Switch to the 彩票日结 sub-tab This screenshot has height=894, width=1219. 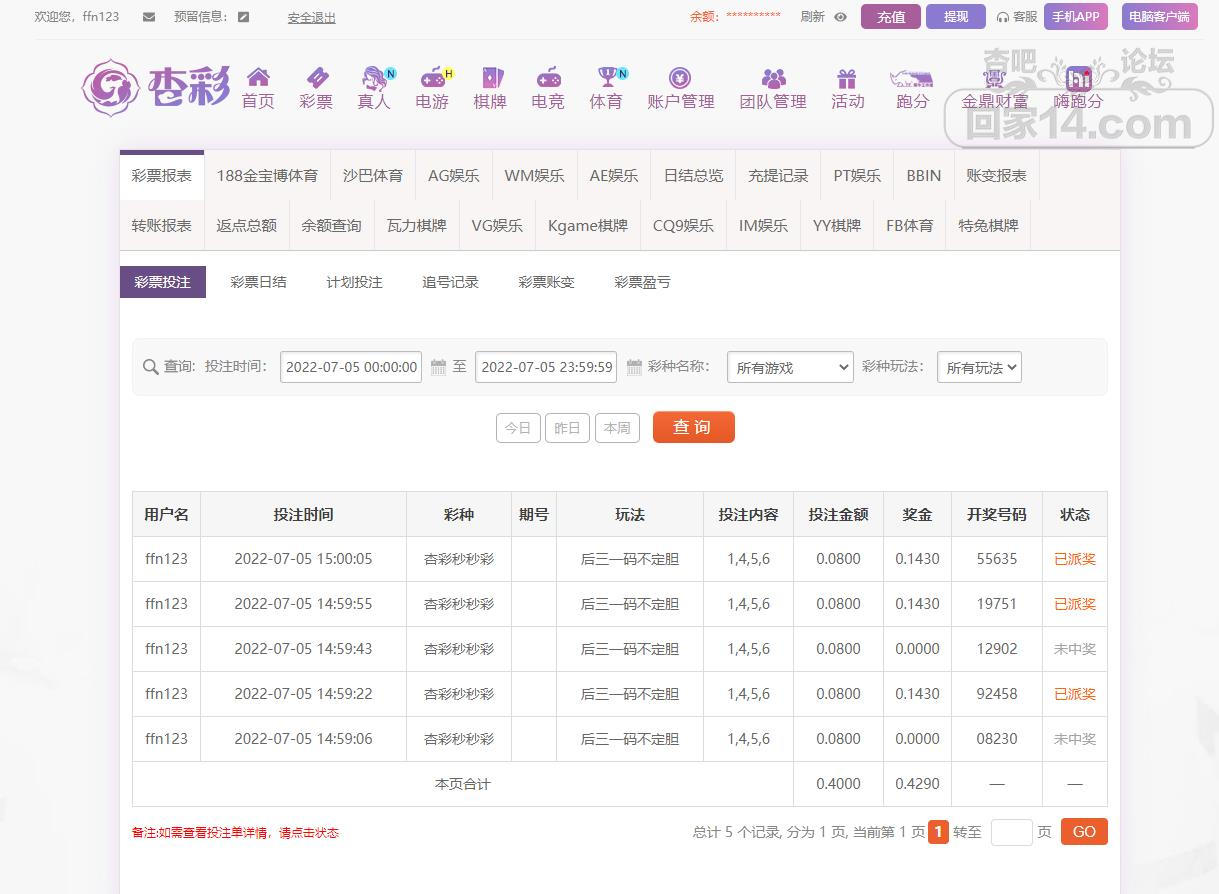[x=258, y=282]
